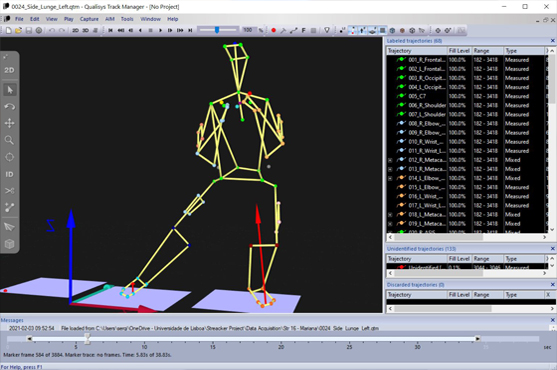Click the ID identify trajectory tool

tap(10, 174)
